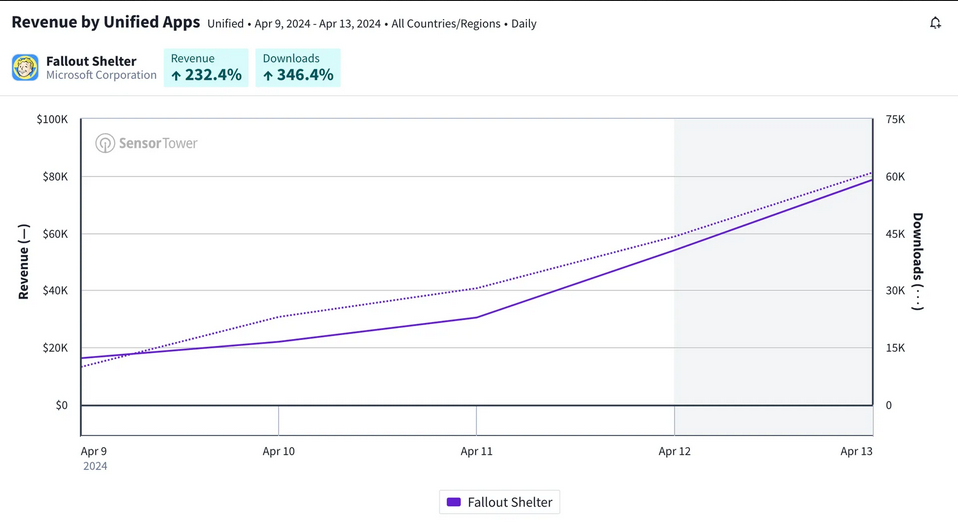This screenshot has width=958, height=524.
Task: Click the Apr 13 date label
Action: (856, 451)
